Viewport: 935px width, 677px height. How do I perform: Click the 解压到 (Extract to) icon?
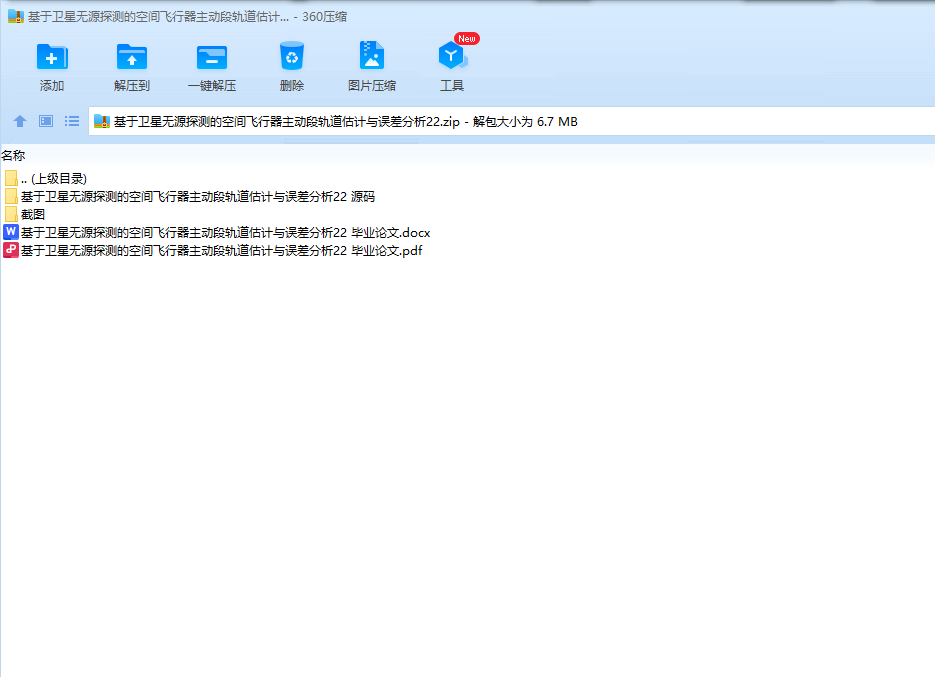pos(132,57)
